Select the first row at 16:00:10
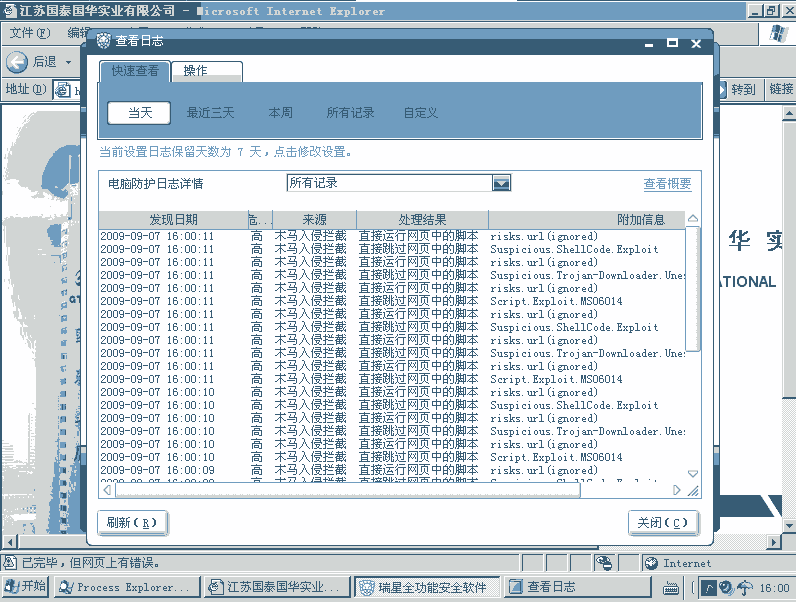796x602 pixels. click(392, 392)
